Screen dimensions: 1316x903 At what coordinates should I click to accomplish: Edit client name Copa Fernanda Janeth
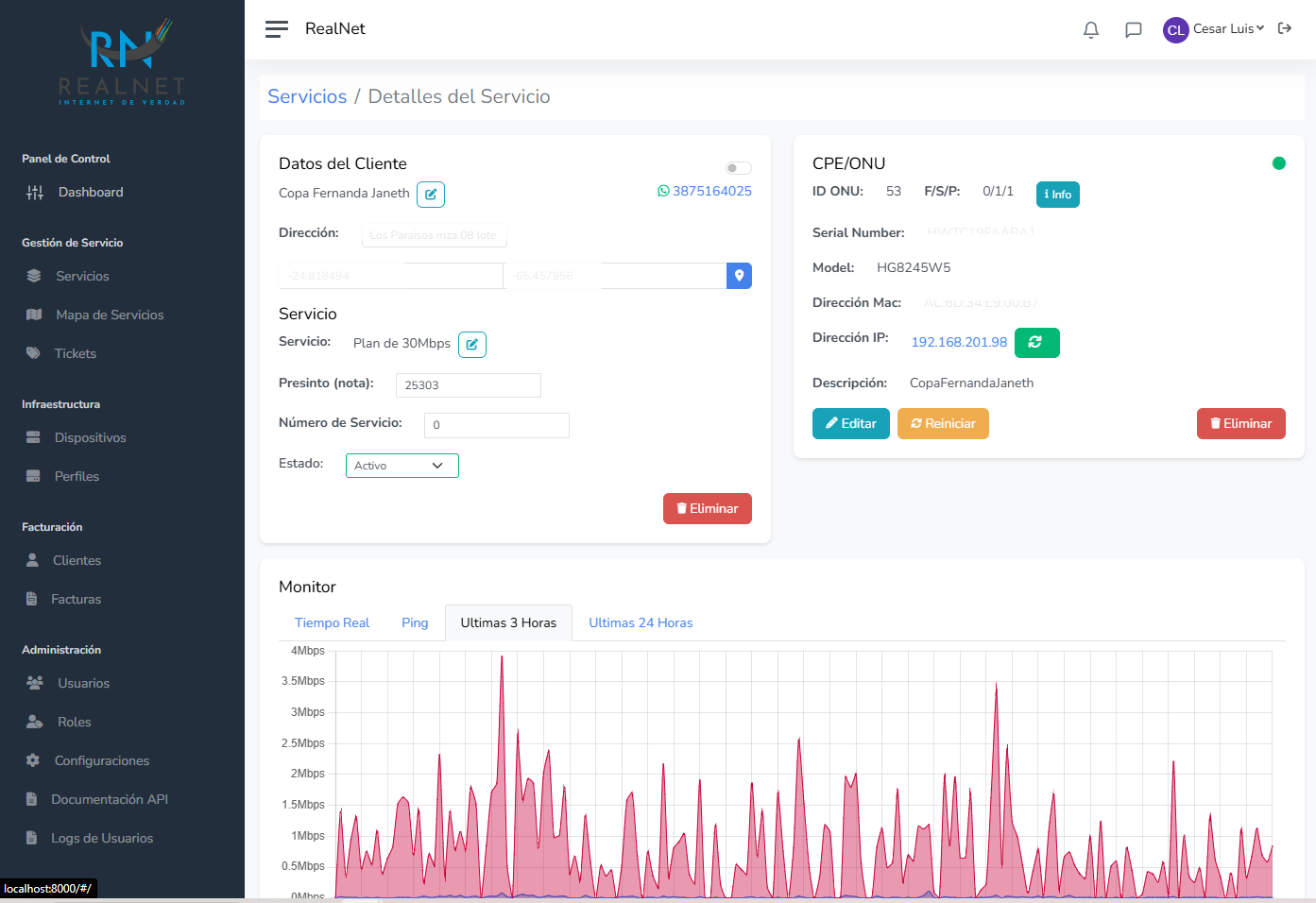(x=431, y=194)
